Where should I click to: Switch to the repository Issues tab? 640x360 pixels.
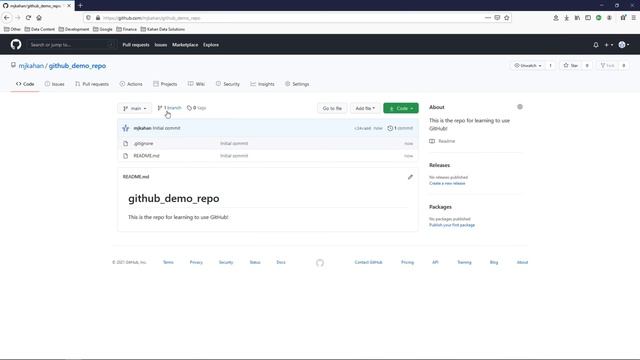55,84
